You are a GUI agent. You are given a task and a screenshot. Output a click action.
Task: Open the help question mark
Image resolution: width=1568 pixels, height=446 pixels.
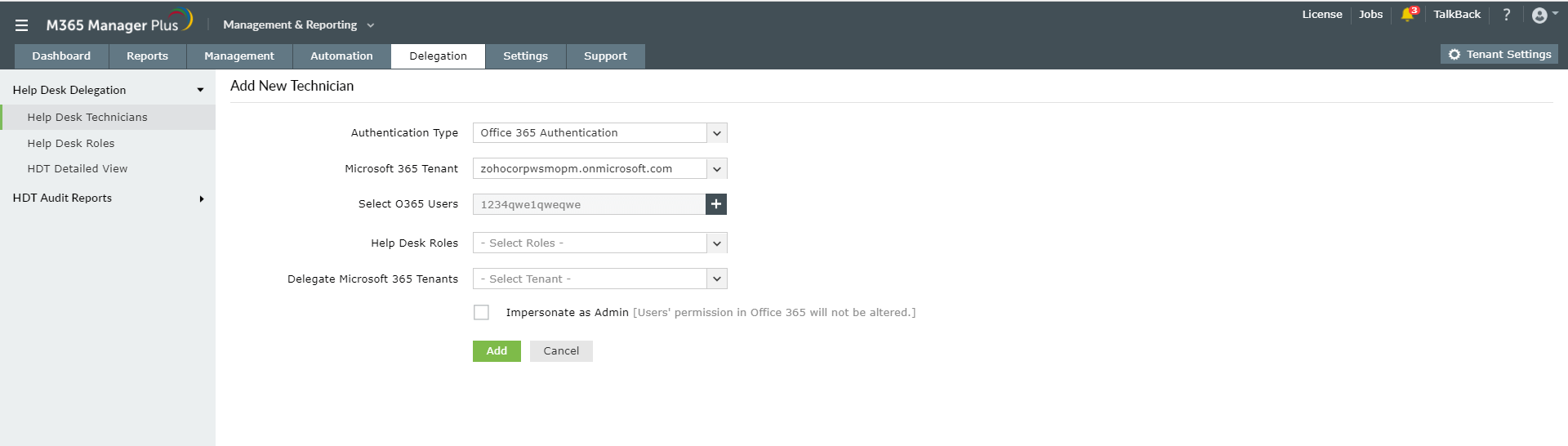pyautogui.click(x=1507, y=15)
